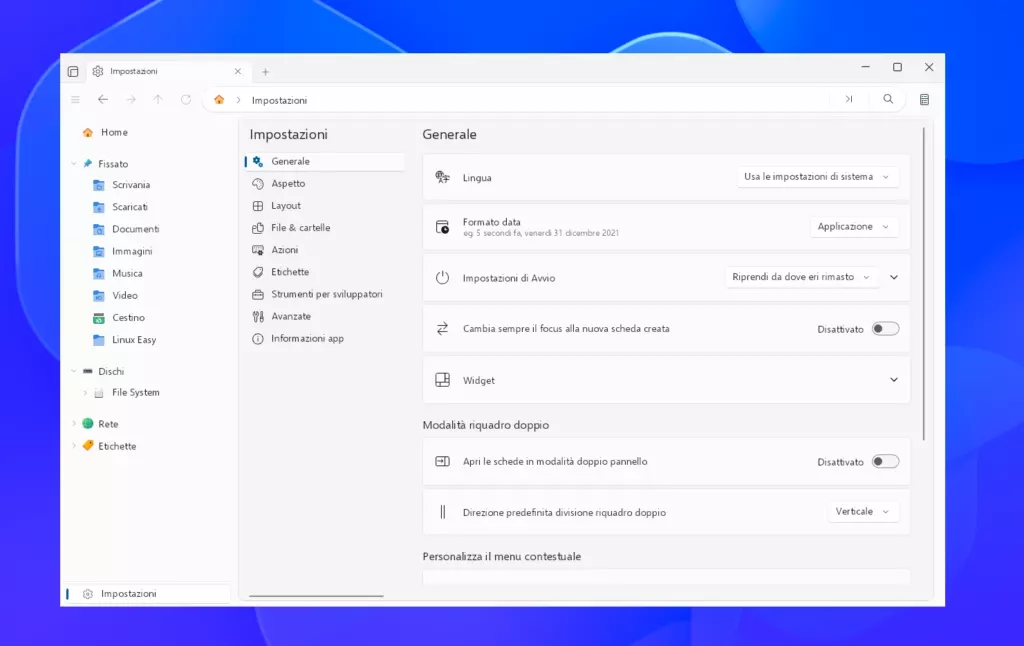Image resolution: width=1024 pixels, height=646 pixels.
Task: Open the Aspetto settings category
Action: click(x=325, y=184)
